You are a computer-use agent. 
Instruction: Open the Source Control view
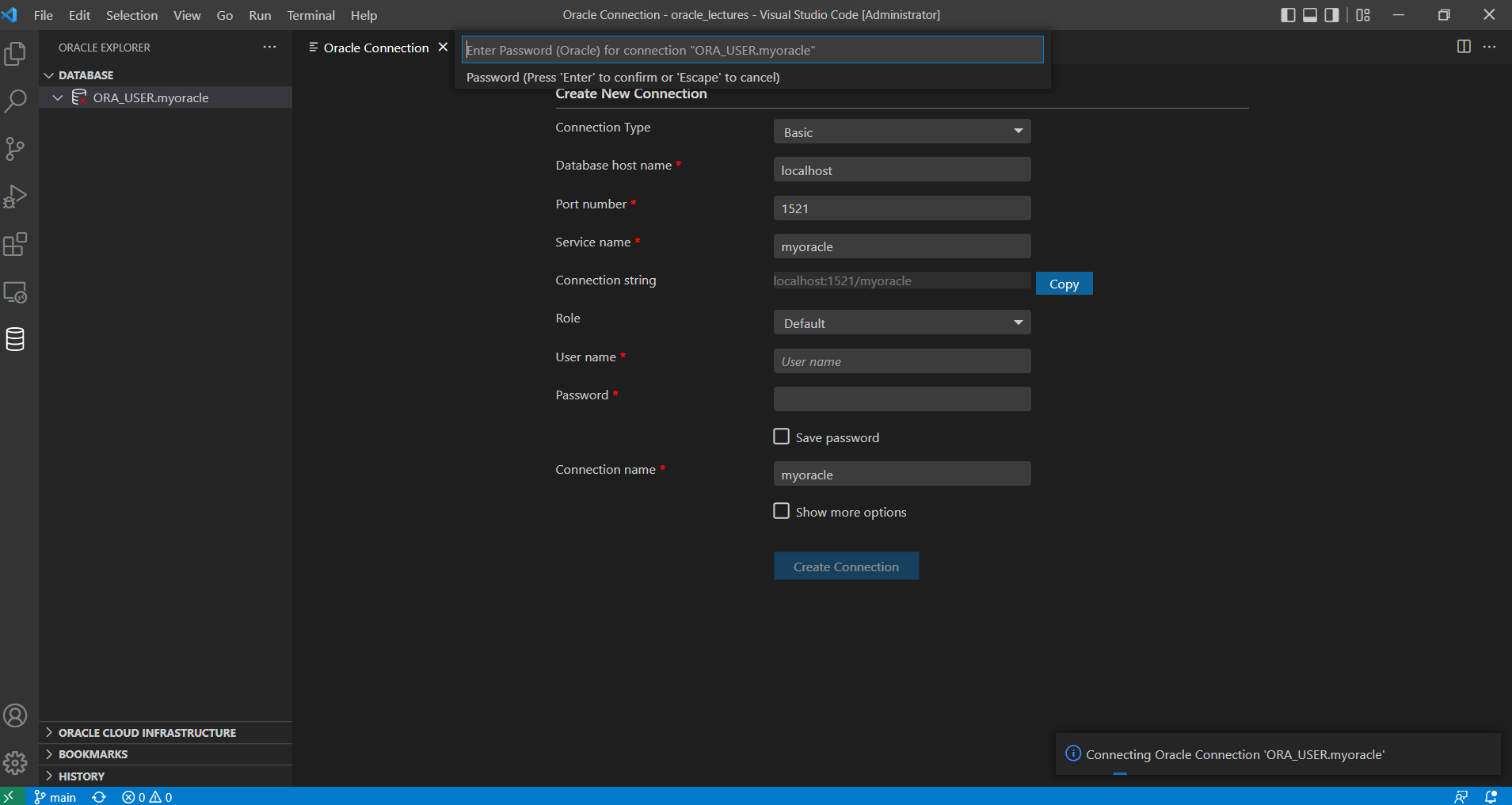coord(15,149)
